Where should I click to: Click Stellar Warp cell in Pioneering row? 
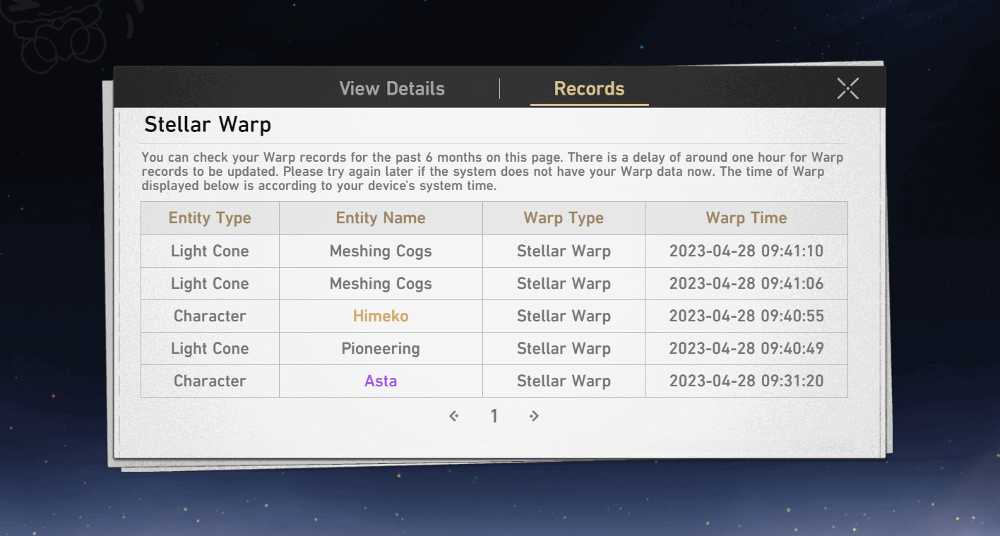pos(564,348)
